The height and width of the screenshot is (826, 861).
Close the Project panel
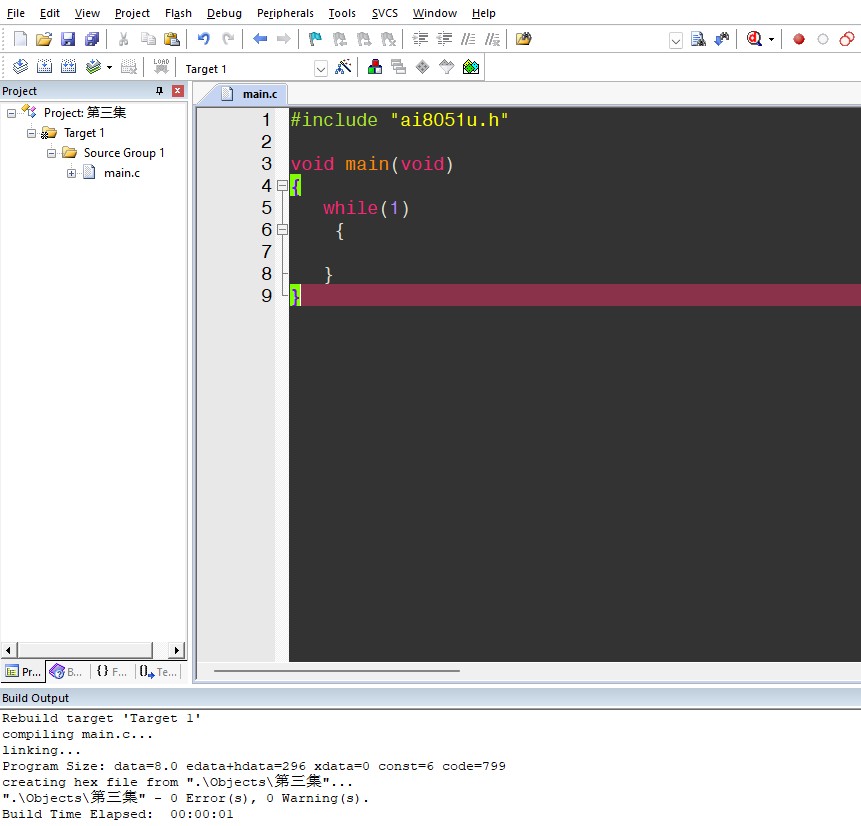pyautogui.click(x=178, y=91)
